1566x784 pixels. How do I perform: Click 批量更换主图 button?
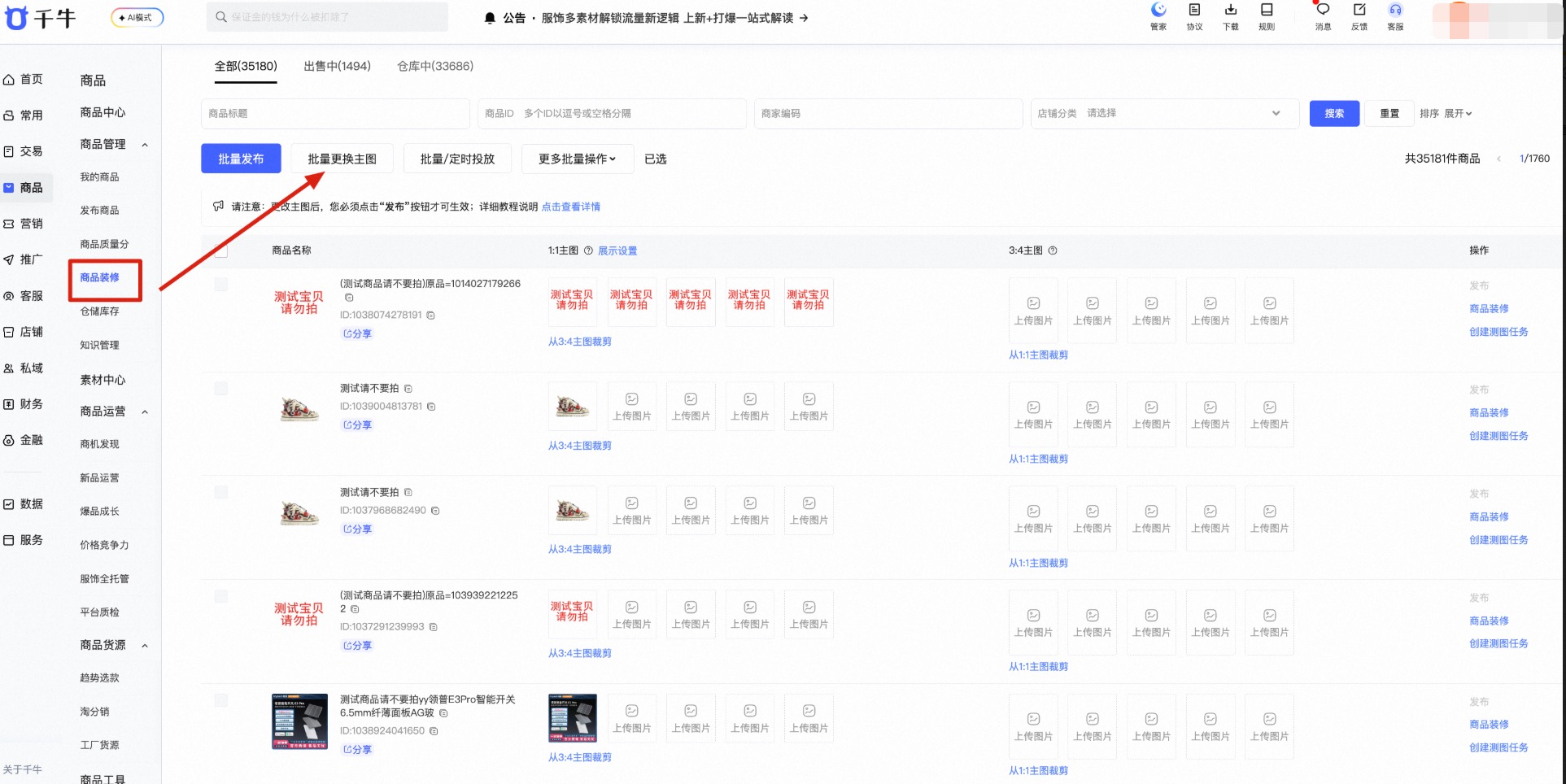342,159
